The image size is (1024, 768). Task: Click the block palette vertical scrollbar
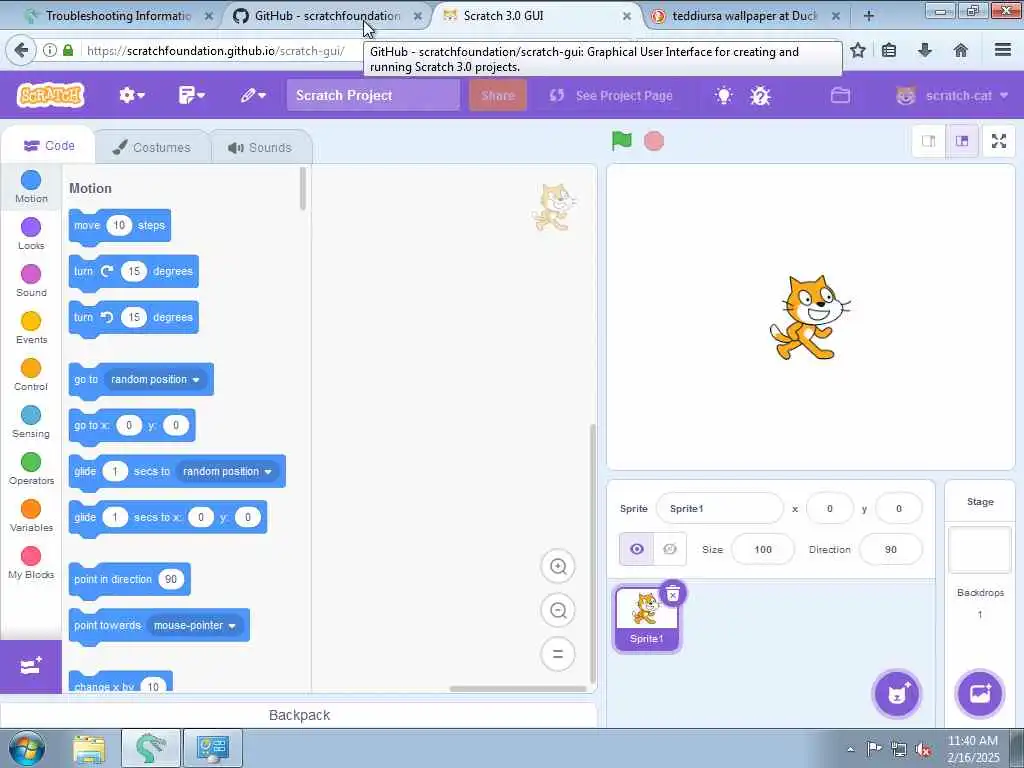tap(302, 189)
